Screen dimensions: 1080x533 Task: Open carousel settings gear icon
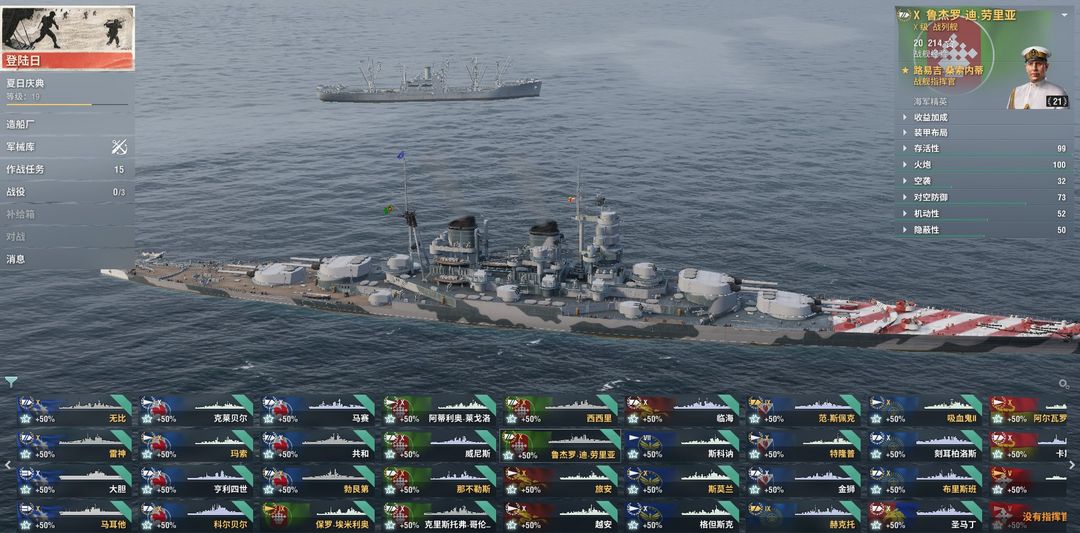(x=1064, y=384)
